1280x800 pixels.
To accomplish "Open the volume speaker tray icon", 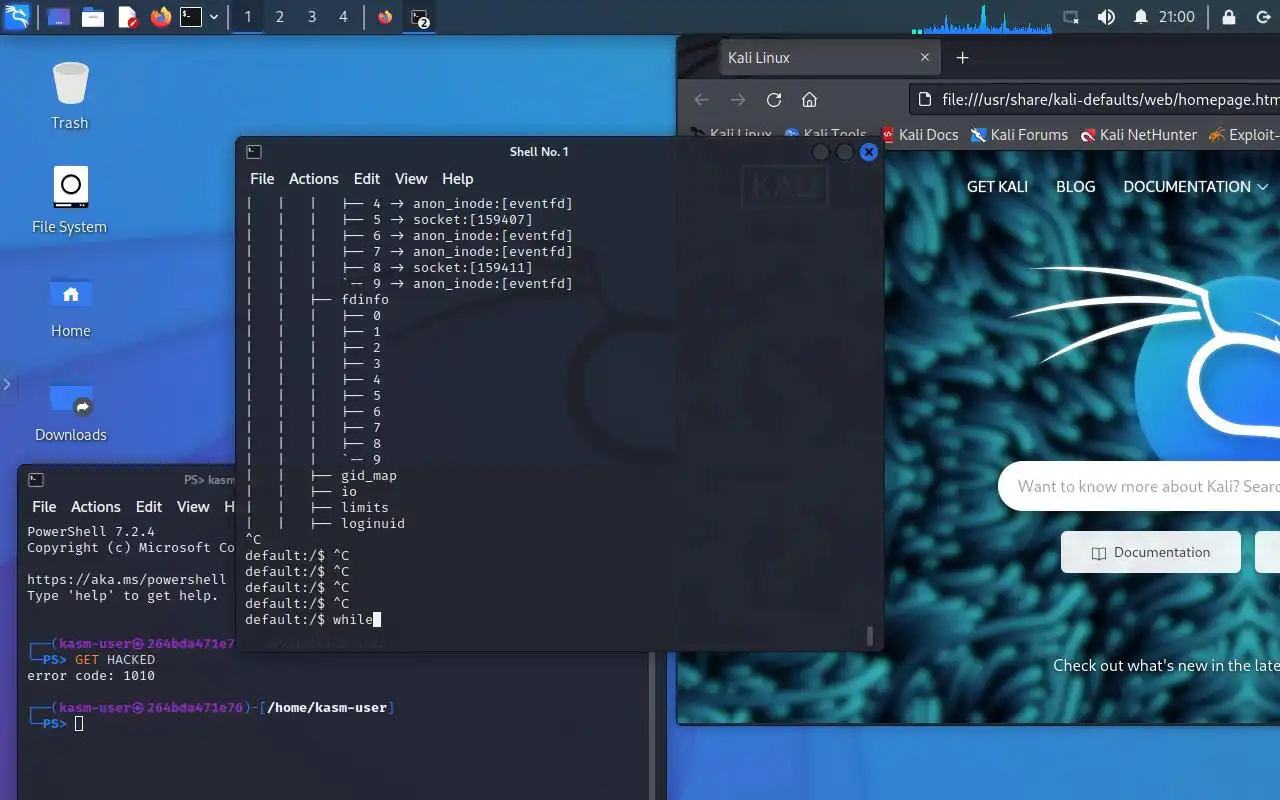I will 1106,17.
